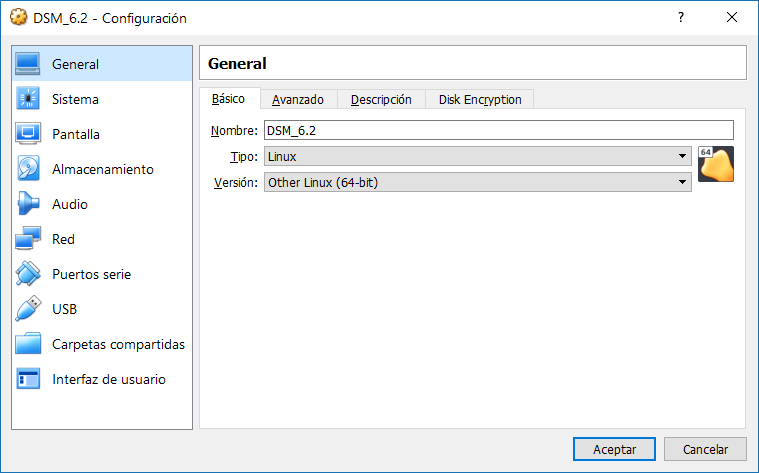Click the Audio speaker icon
The width and height of the screenshot is (759, 473).
click(x=28, y=204)
